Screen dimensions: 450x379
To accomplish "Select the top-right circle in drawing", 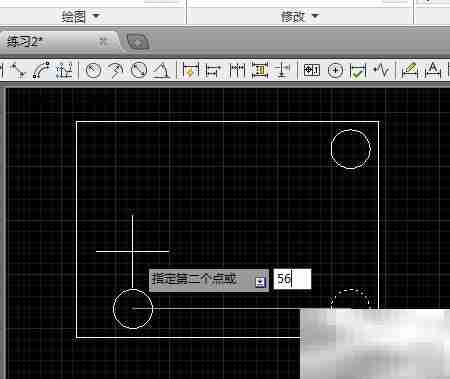I will pos(351,149).
